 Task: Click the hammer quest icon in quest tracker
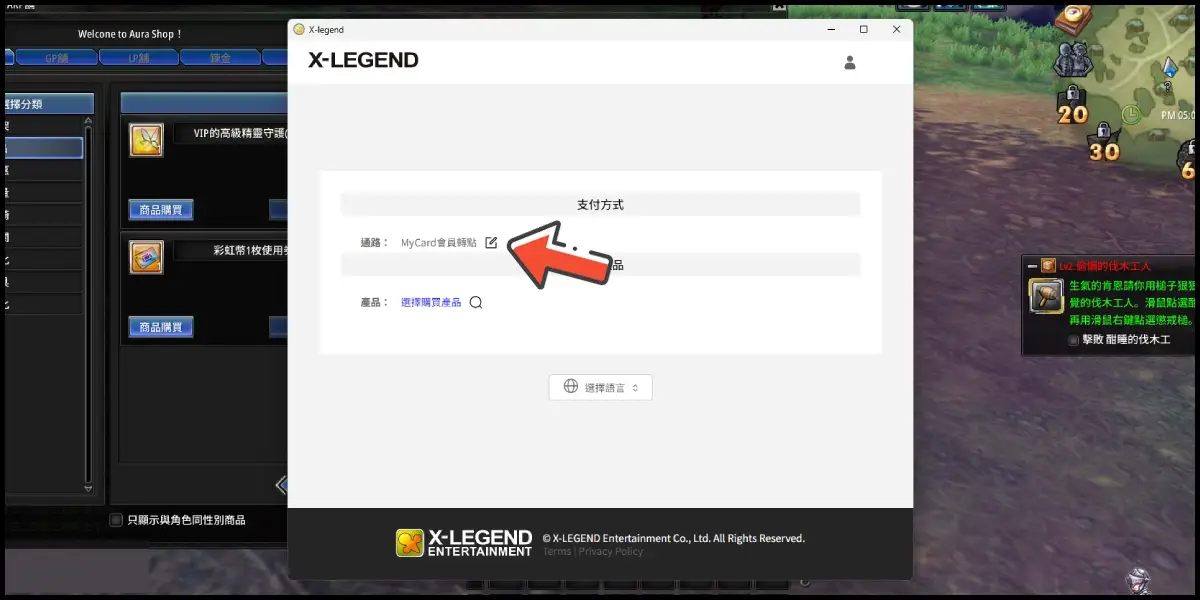click(x=1046, y=294)
